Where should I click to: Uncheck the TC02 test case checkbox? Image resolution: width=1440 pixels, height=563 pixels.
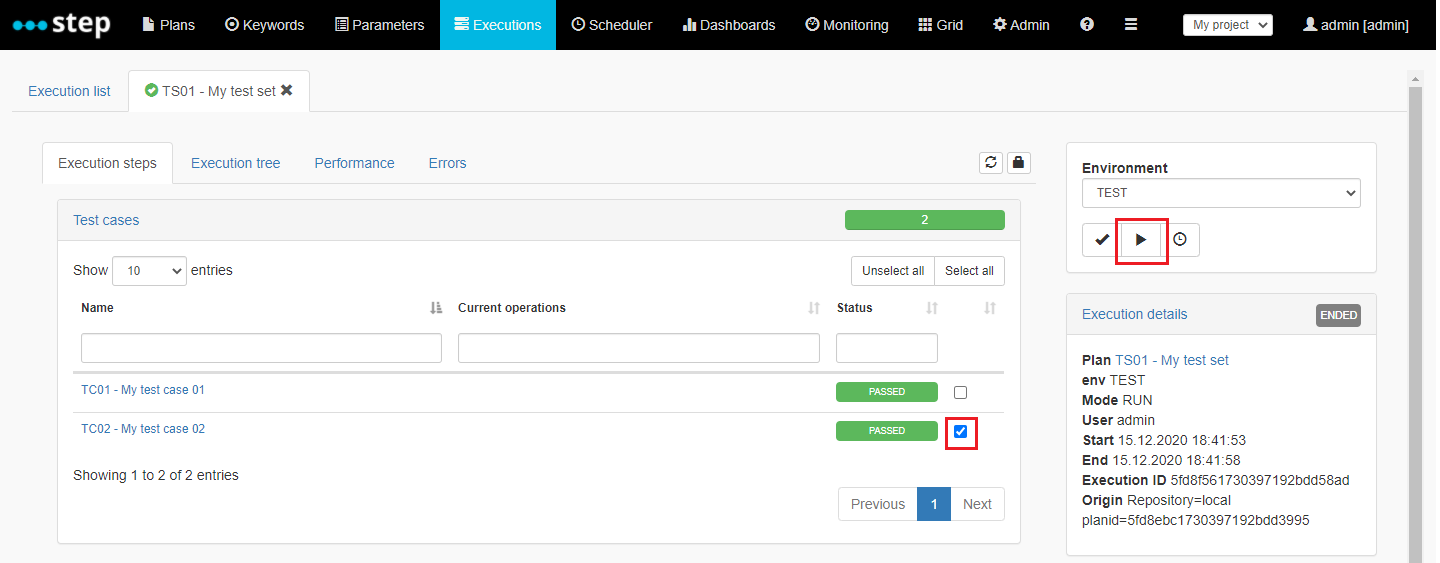coord(961,431)
